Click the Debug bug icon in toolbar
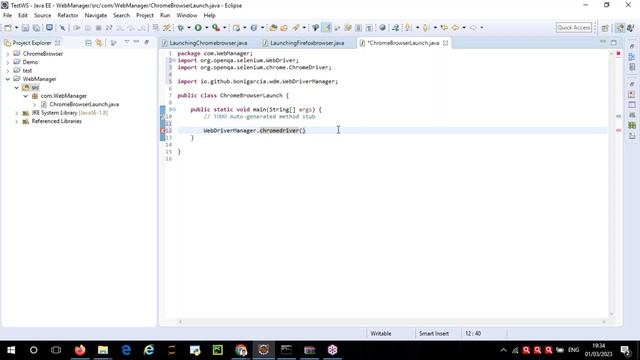This screenshot has width=640, height=360. (x=180, y=28)
